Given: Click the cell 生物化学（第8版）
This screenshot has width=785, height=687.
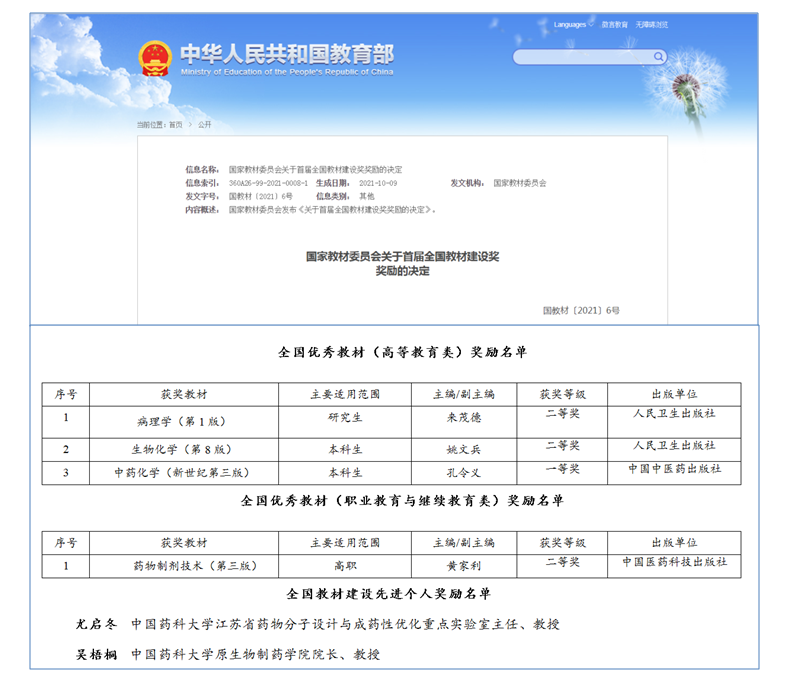Looking at the screenshot, I should 182,450.
